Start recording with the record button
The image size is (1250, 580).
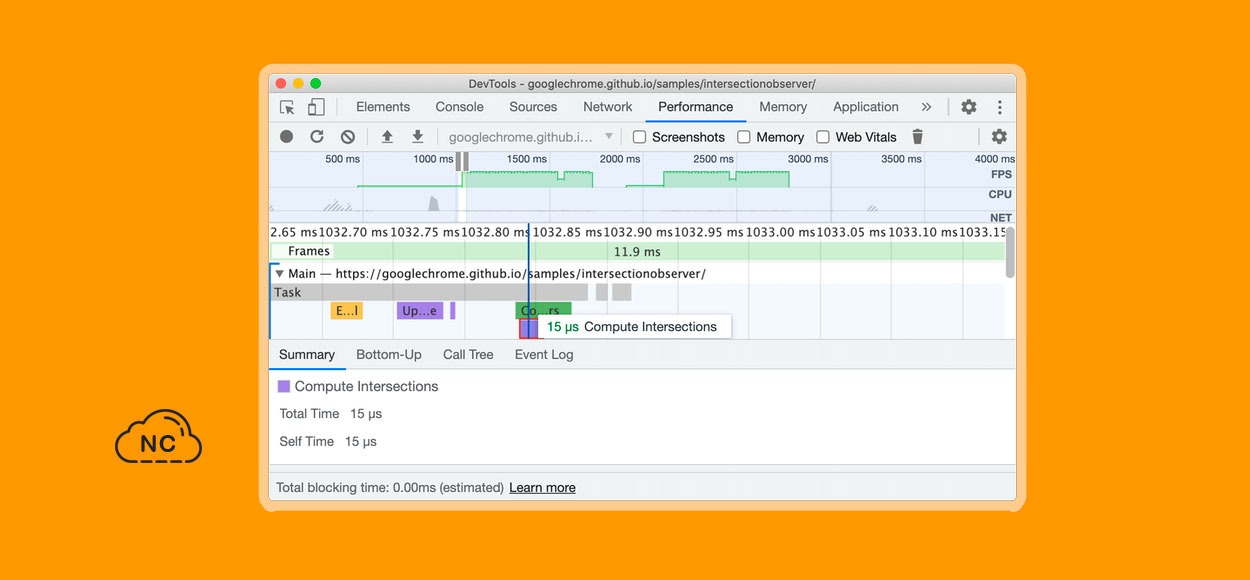coord(287,137)
